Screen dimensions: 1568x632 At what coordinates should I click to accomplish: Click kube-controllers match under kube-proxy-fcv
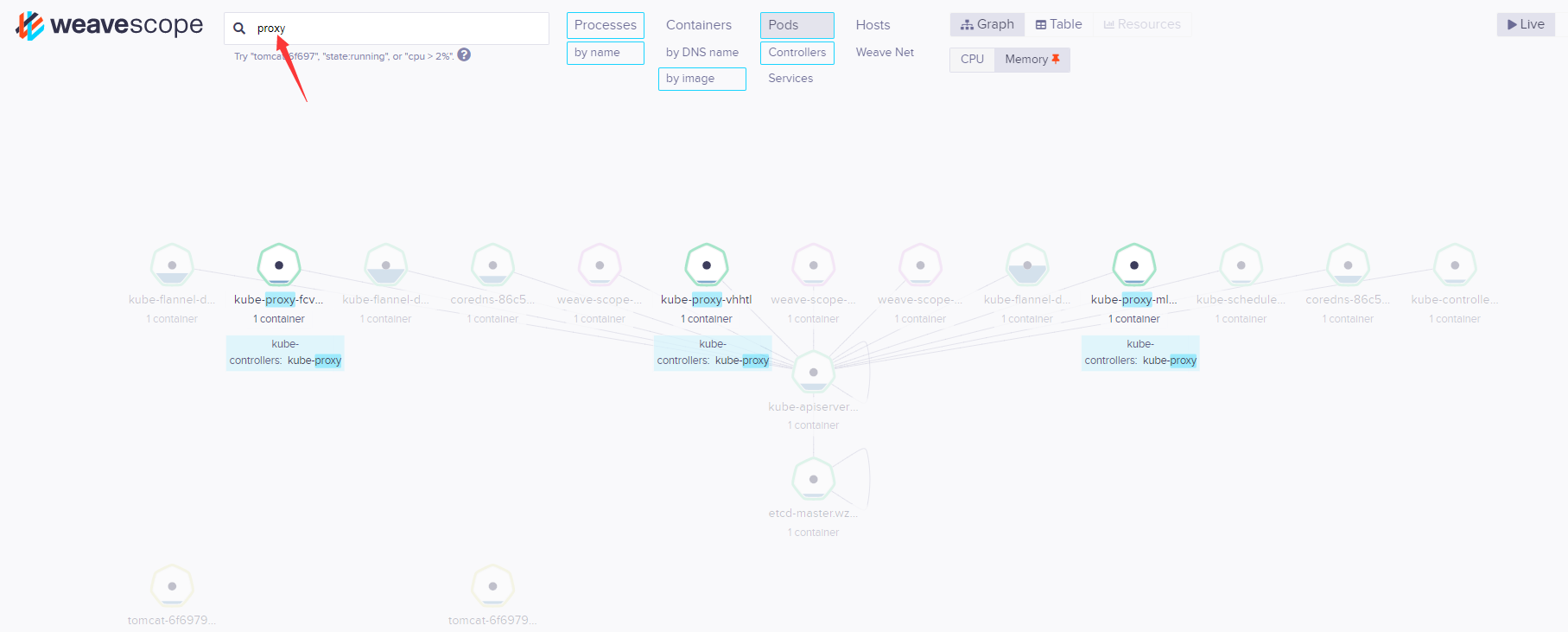pyautogui.click(x=285, y=353)
